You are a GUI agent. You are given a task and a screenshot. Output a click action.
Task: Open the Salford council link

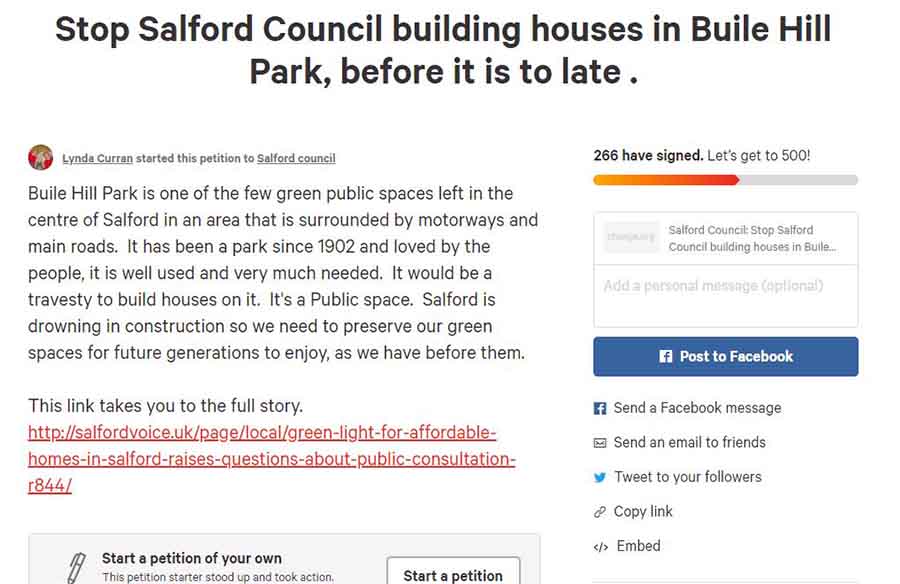pyautogui.click(x=296, y=158)
